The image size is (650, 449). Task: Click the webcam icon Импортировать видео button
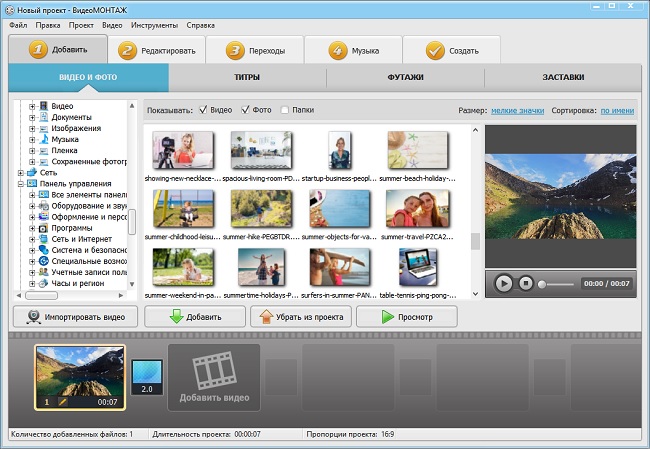(x=75, y=317)
